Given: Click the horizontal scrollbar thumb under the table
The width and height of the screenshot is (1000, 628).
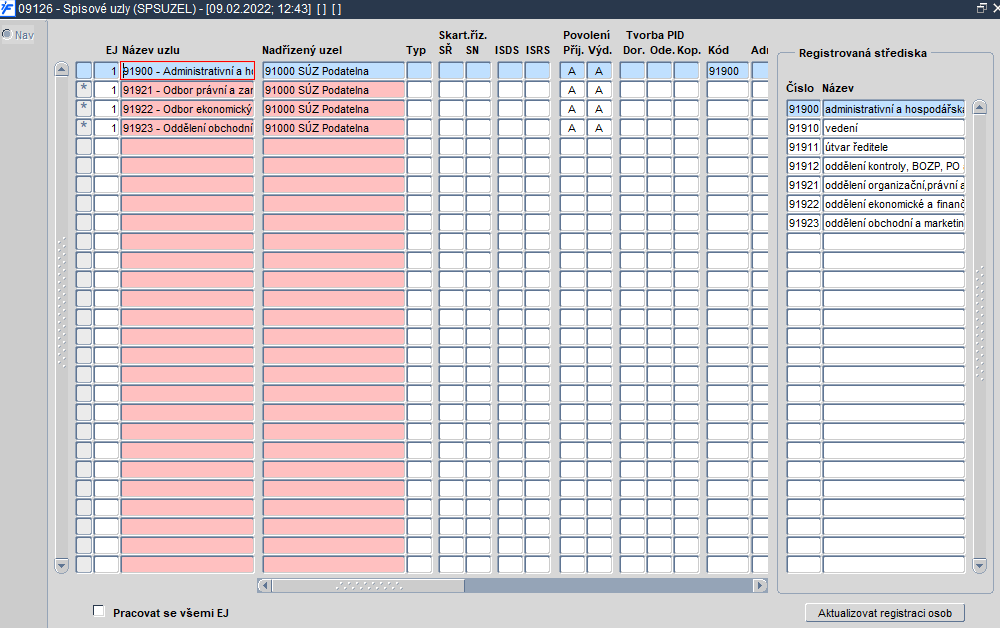Looking at the screenshot, I should click(369, 585).
